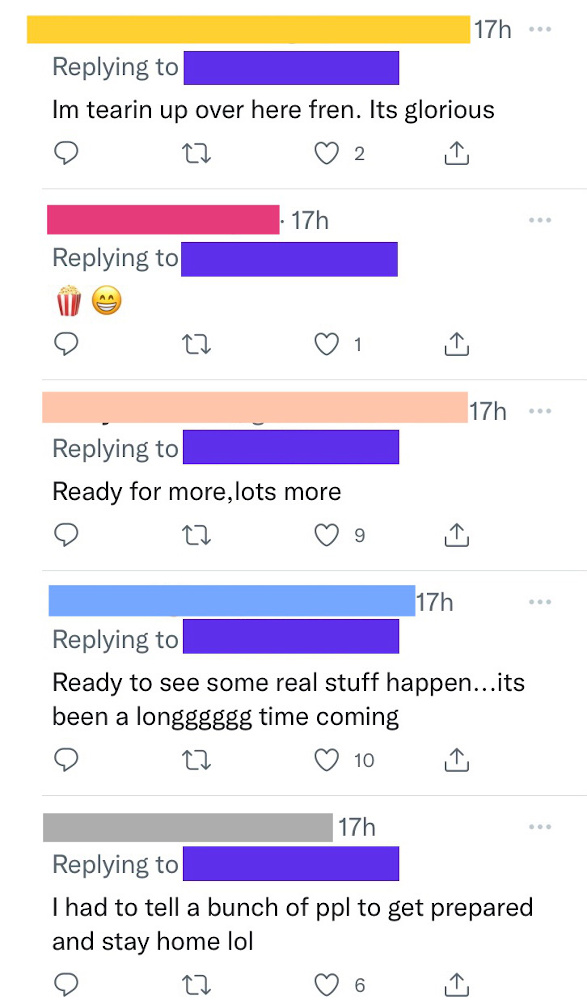Share the "Ready for more" tweet
This screenshot has height=1000, width=587.
tap(457, 534)
